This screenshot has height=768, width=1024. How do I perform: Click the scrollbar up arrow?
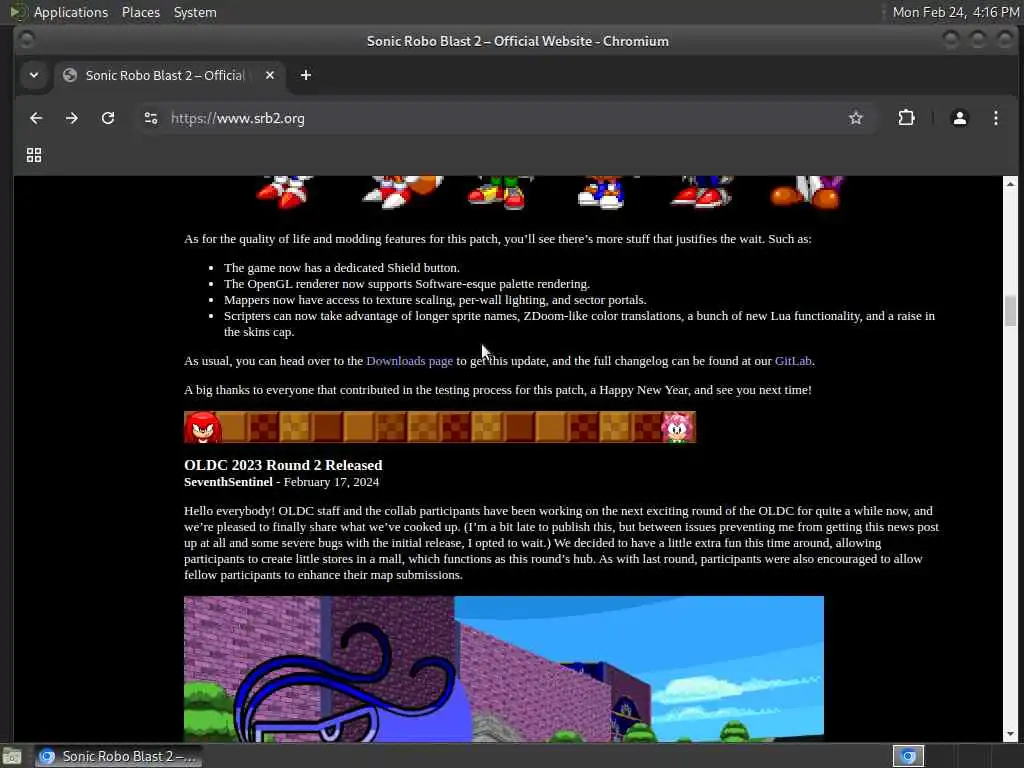1010,184
